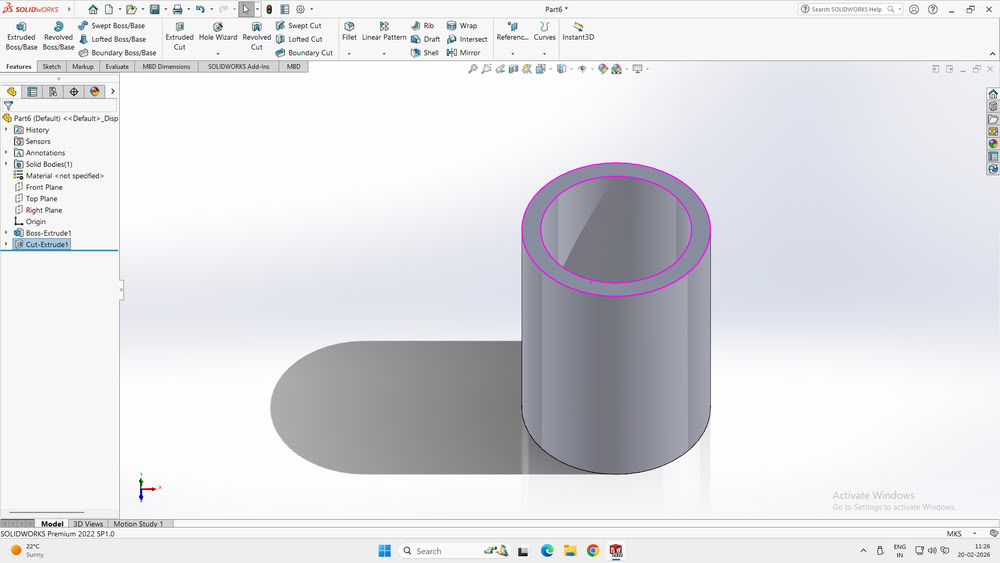Image resolution: width=1000 pixels, height=563 pixels.
Task: Select the Shell tool
Action: (425, 52)
